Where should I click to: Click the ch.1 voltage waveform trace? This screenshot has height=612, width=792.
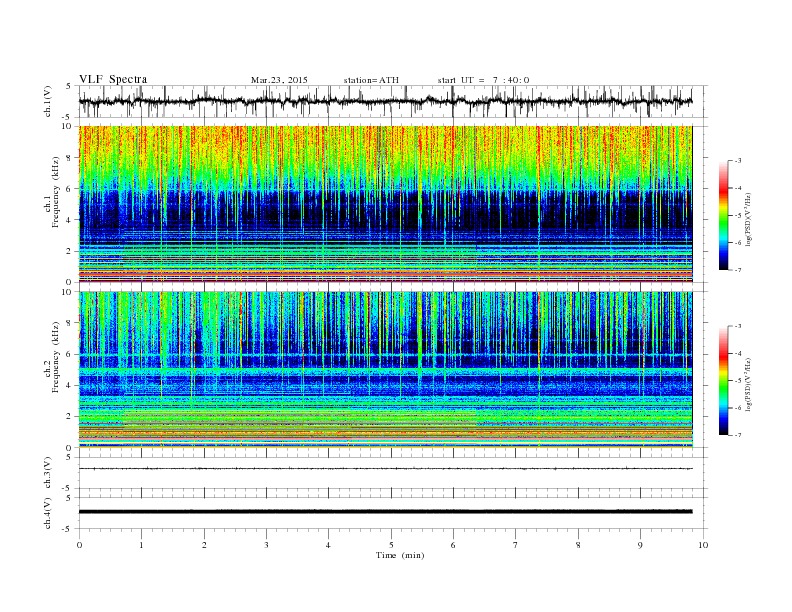coord(385,101)
